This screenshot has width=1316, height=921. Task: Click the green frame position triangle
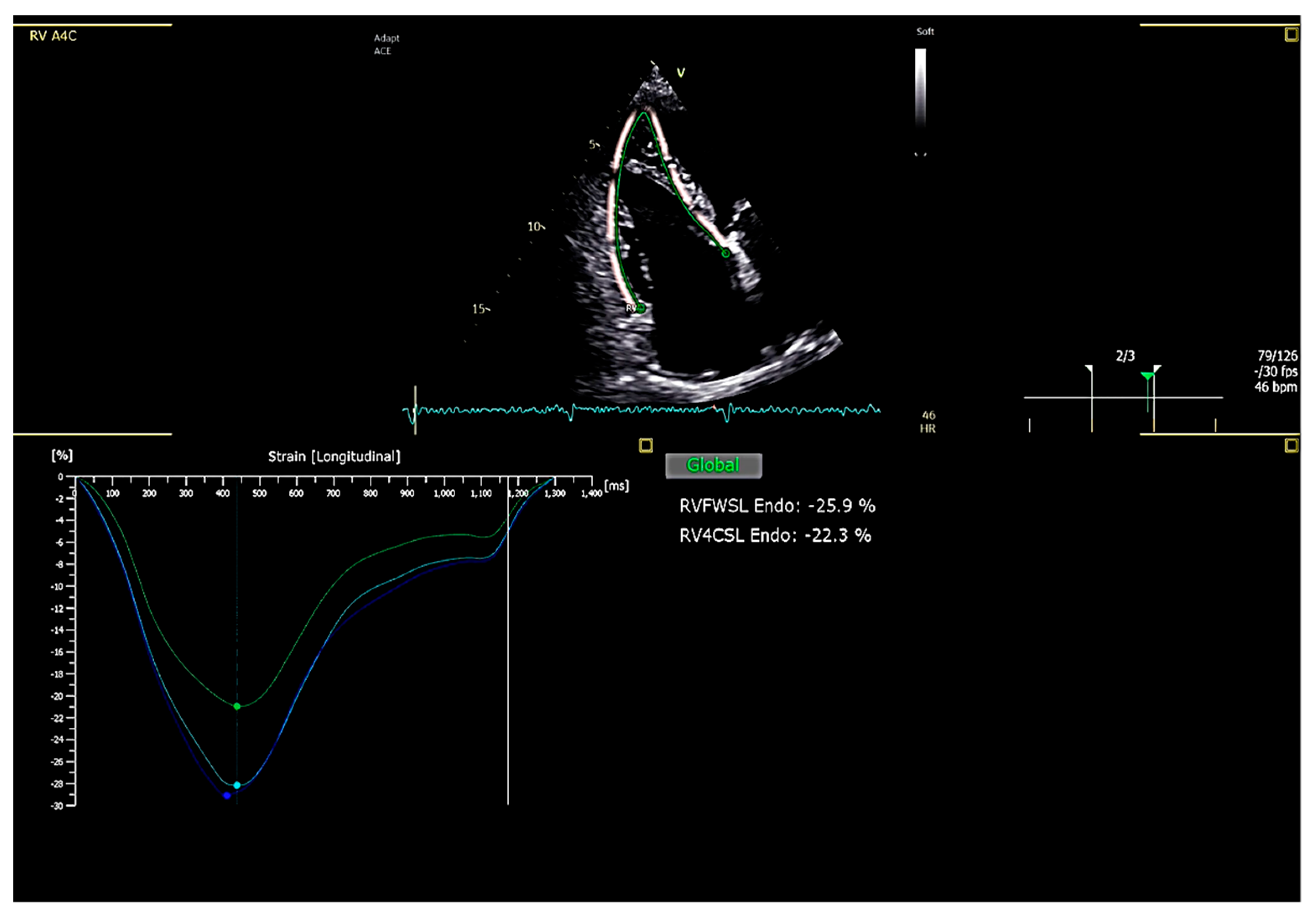click(1147, 376)
